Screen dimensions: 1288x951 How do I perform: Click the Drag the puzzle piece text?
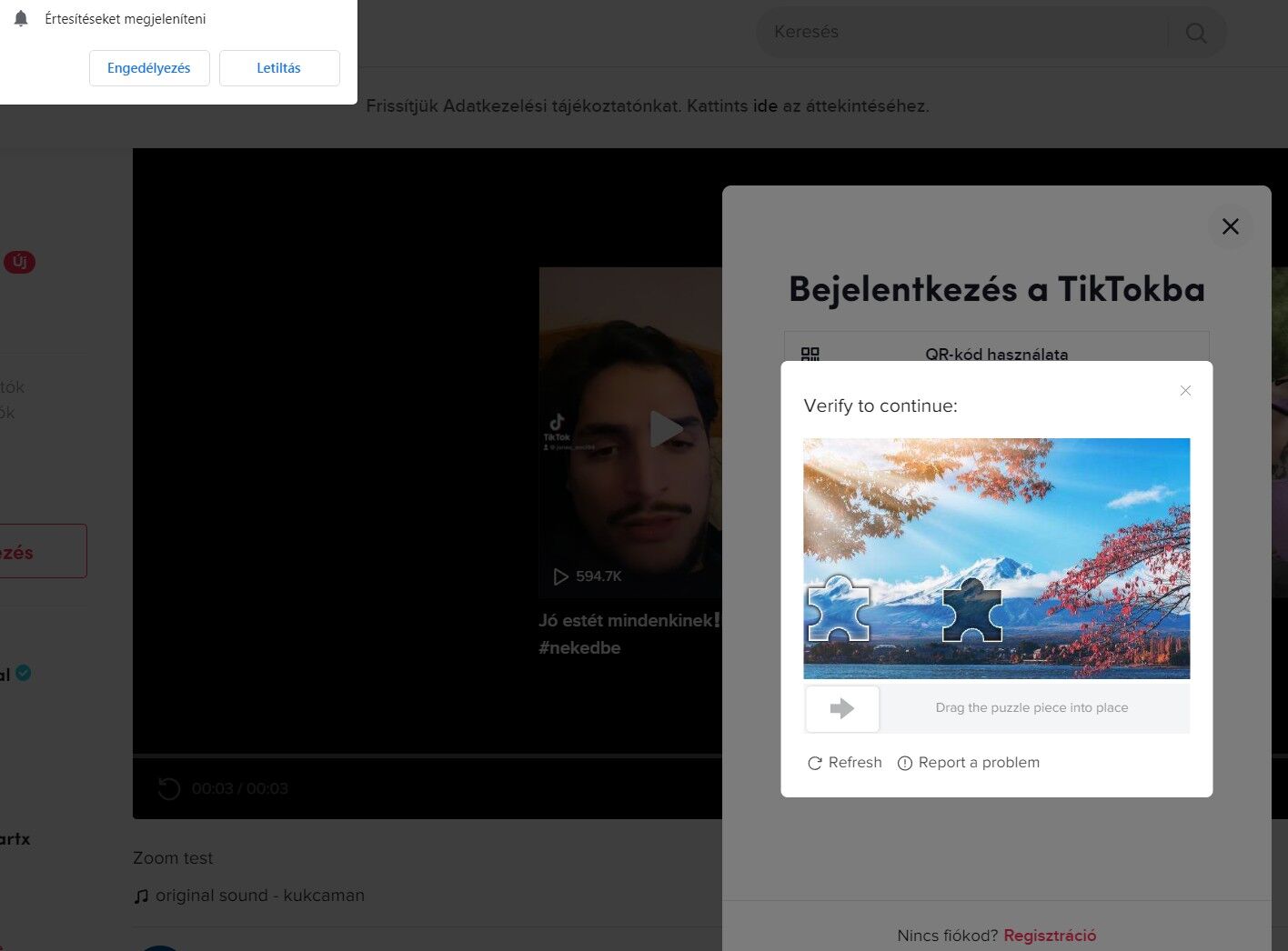pos(1032,708)
